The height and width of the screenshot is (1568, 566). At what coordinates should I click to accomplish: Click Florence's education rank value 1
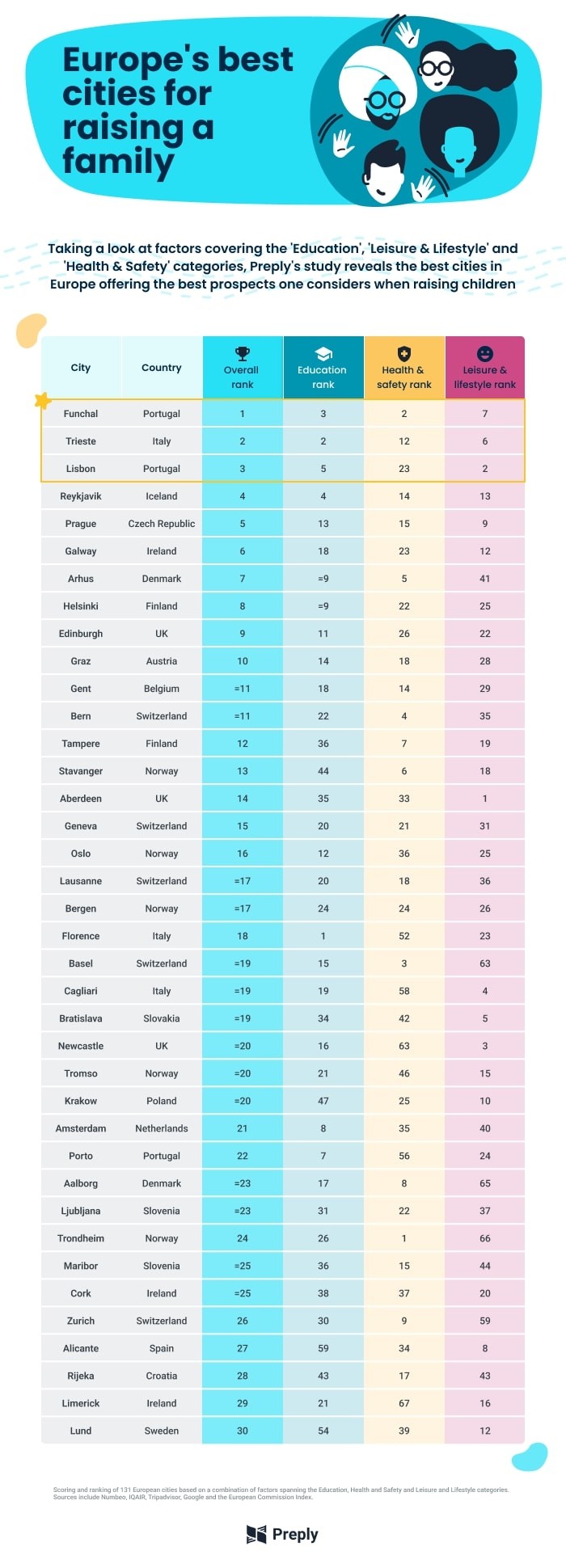point(323,936)
